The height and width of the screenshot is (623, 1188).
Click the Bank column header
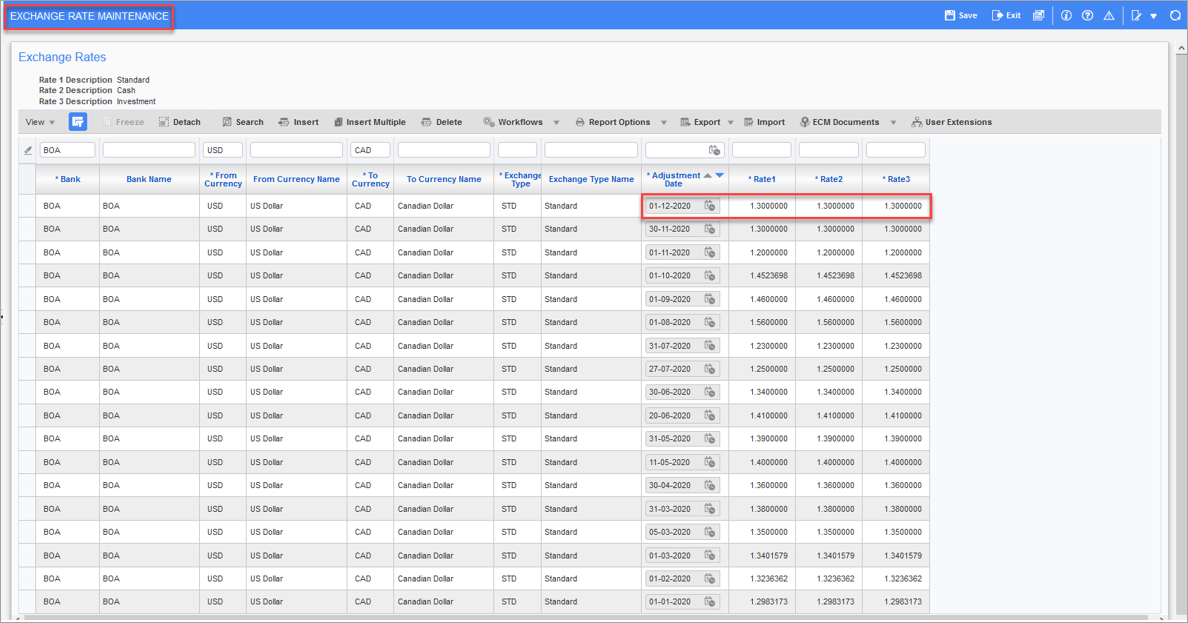(67, 179)
